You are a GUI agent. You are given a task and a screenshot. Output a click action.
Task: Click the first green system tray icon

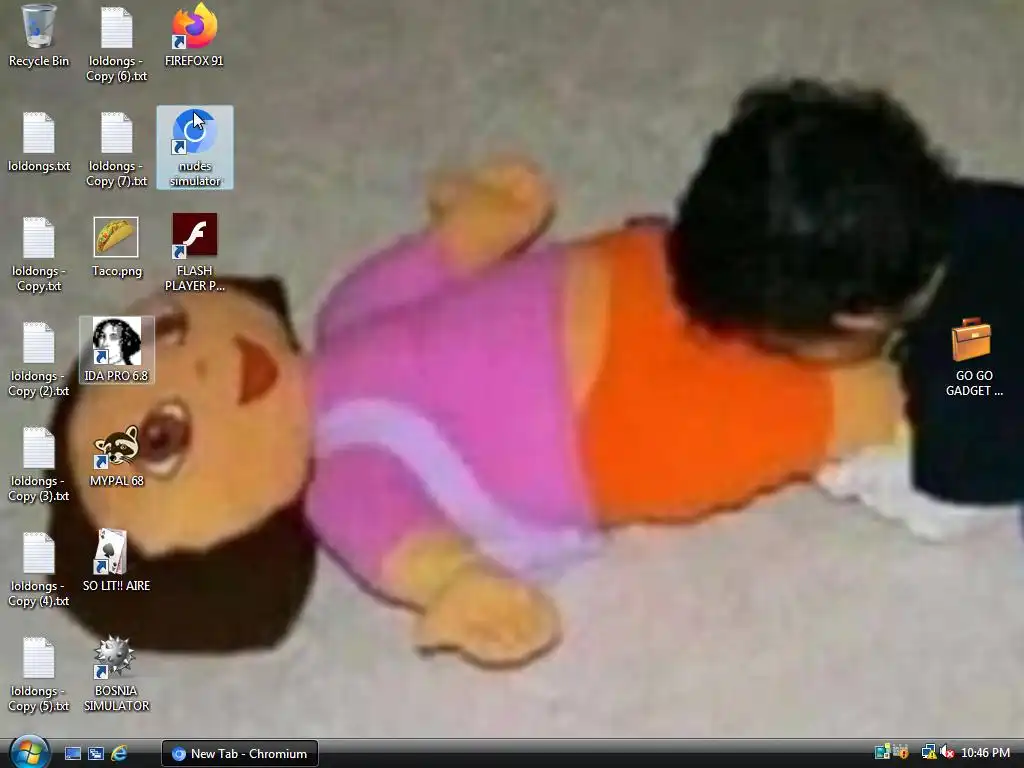pyautogui.click(x=882, y=752)
